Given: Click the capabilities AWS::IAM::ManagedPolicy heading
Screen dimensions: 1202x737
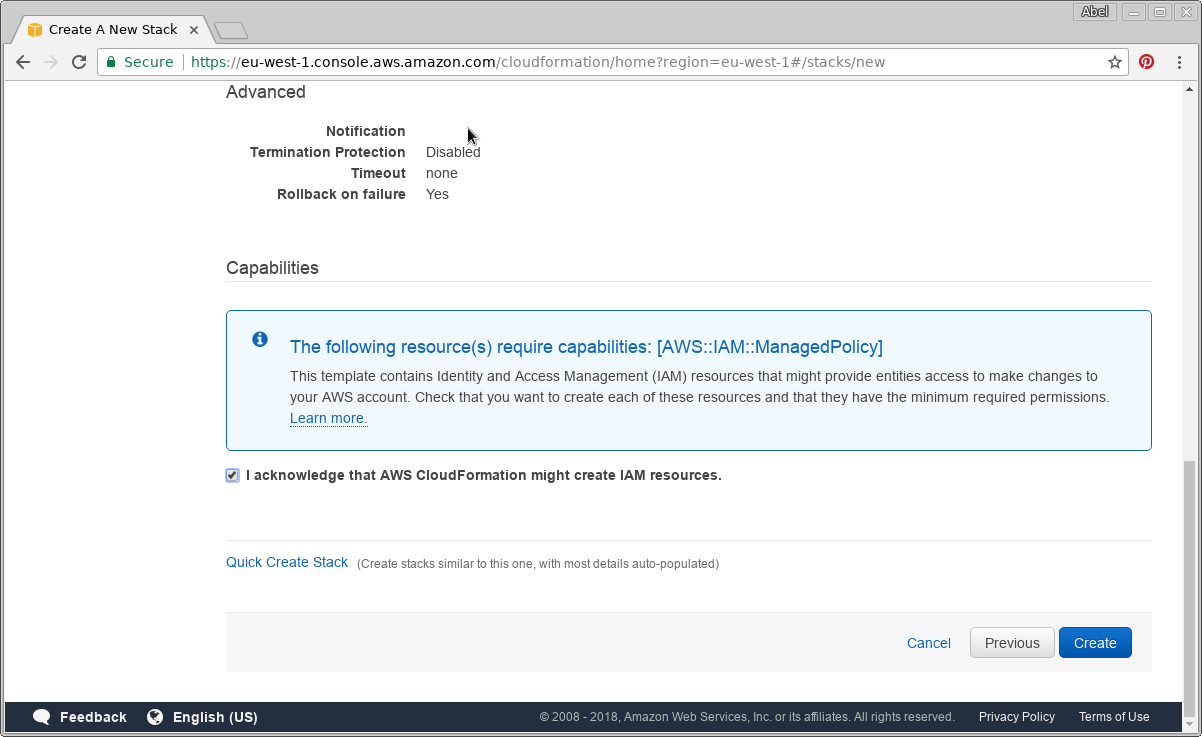Looking at the screenshot, I should tap(586, 347).
